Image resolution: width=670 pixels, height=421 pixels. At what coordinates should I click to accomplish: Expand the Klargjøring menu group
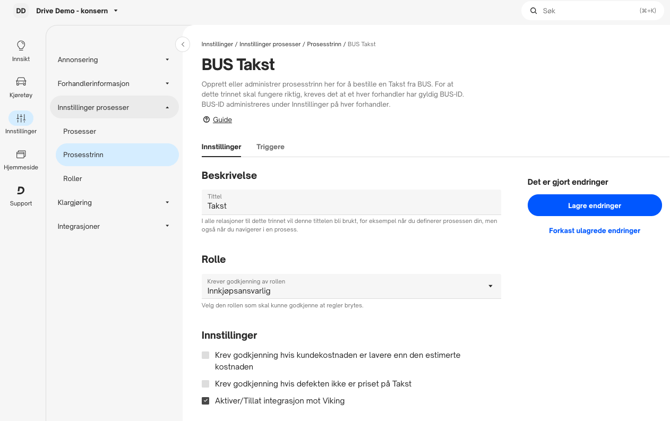[x=113, y=203]
